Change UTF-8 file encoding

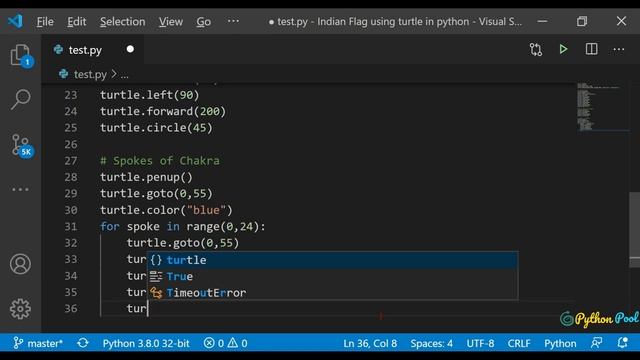pos(480,343)
